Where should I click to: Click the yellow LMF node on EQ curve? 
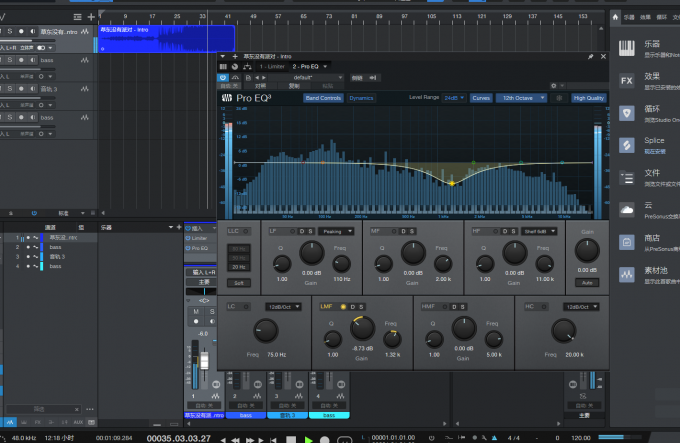click(452, 183)
